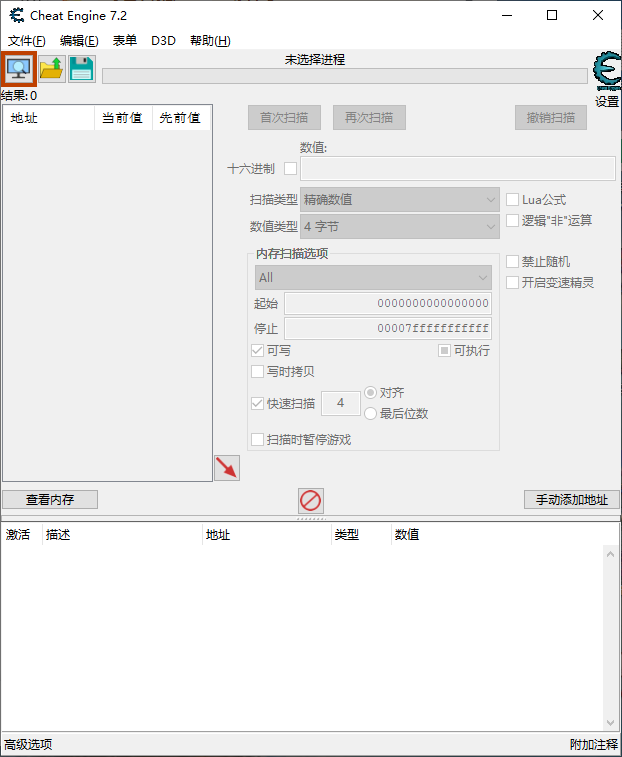Open the Cheat Engine logo settings icon

(x=607, y=71)
